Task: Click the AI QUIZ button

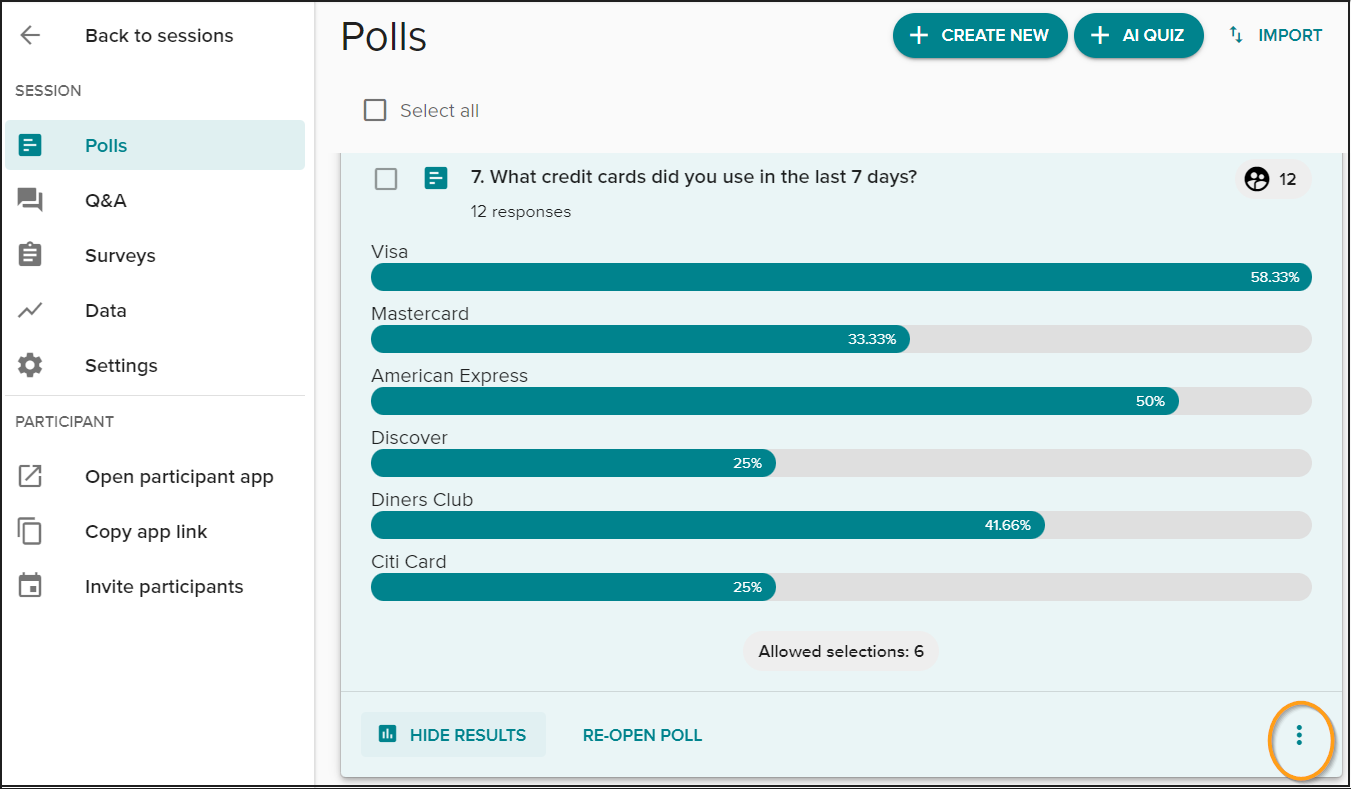Action: click(x=1138, y=35)
